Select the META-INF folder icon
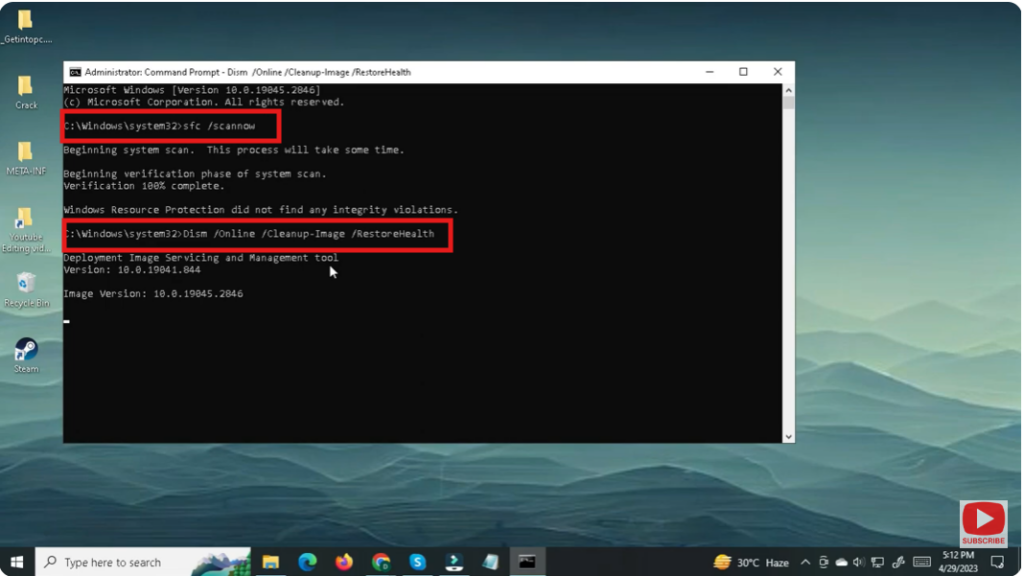 [26, 153]
